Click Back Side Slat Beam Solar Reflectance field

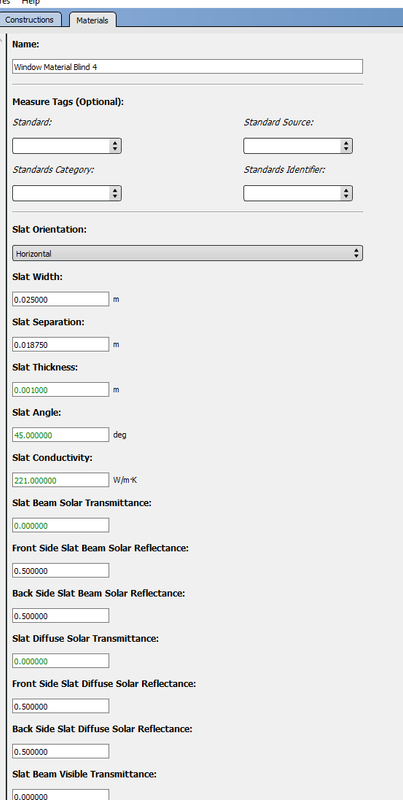point(61,616)
